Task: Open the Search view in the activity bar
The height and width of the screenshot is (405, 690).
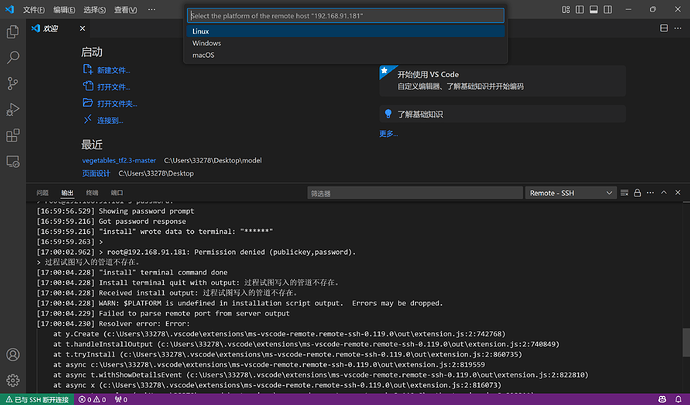Action: pyautogui.click(x=13, y=58)
